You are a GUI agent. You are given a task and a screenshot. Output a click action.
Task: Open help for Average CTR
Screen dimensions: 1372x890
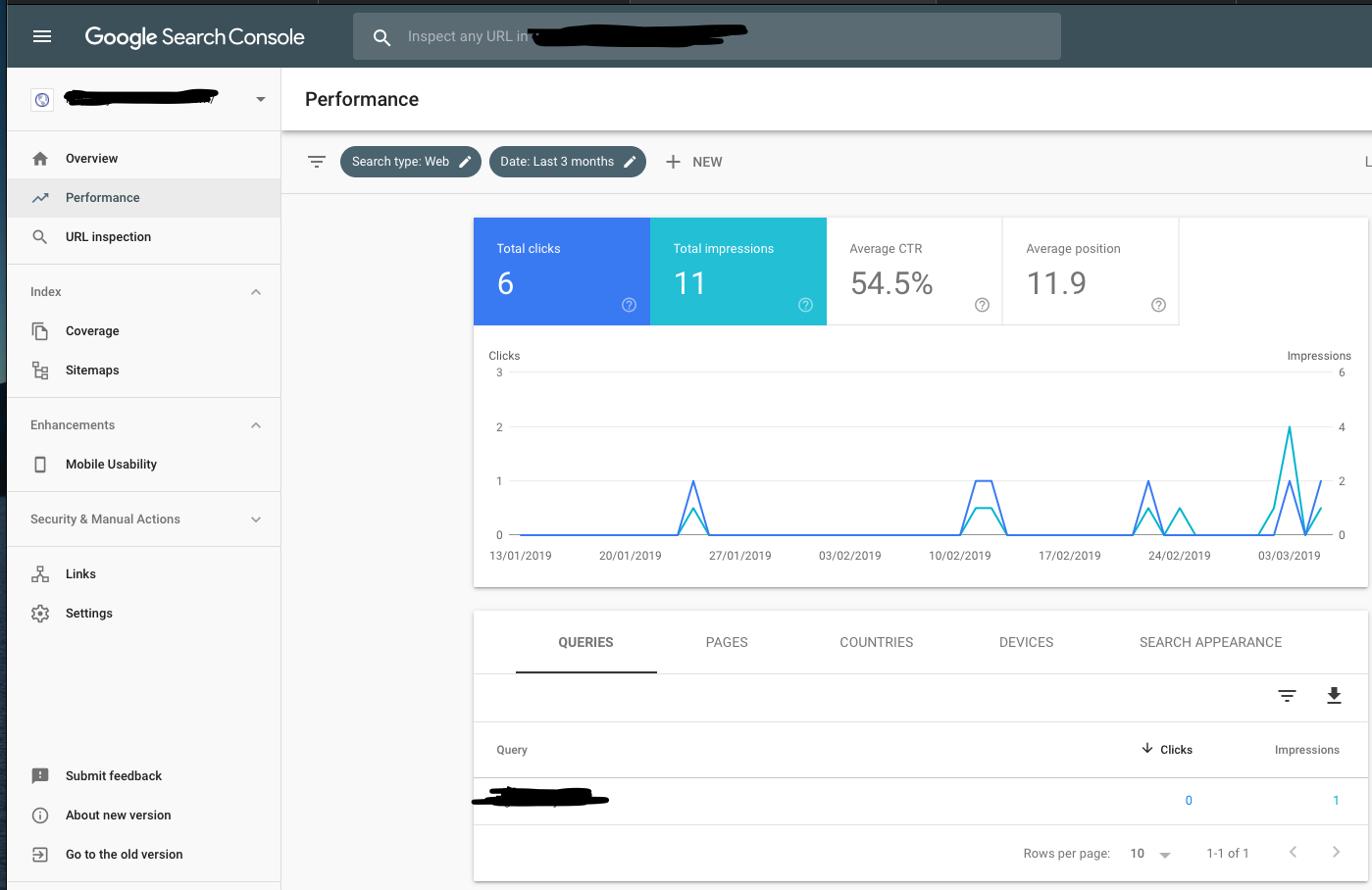point(982,305)
